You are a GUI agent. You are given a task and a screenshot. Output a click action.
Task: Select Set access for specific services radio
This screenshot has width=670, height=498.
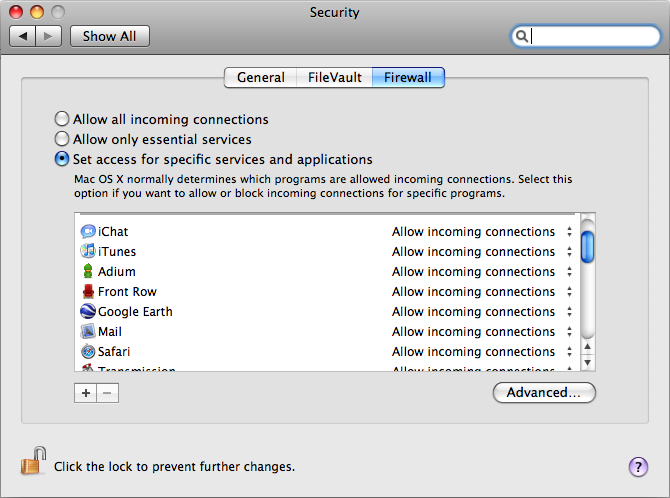[62, 159]
